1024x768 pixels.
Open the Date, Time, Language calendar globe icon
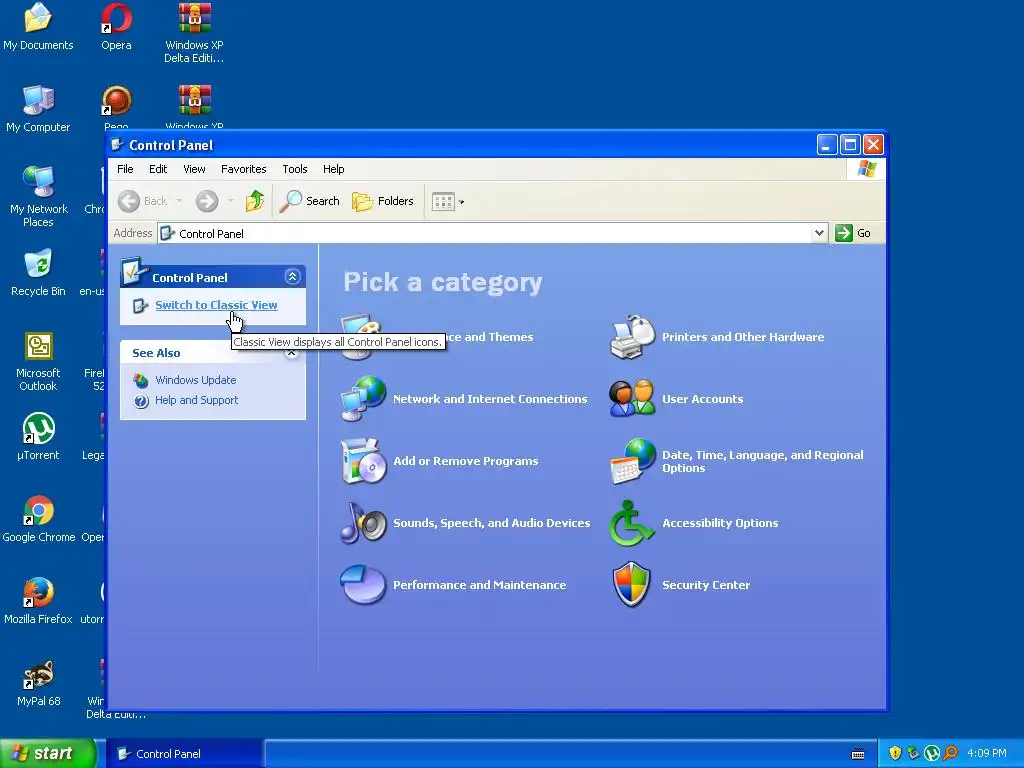point(632,461)
